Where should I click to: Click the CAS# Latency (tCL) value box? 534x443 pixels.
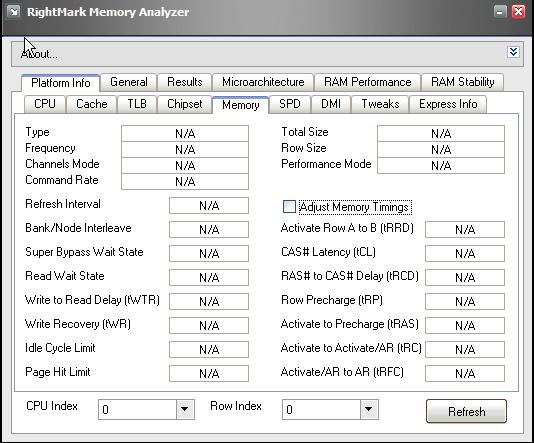click(465, 253)
